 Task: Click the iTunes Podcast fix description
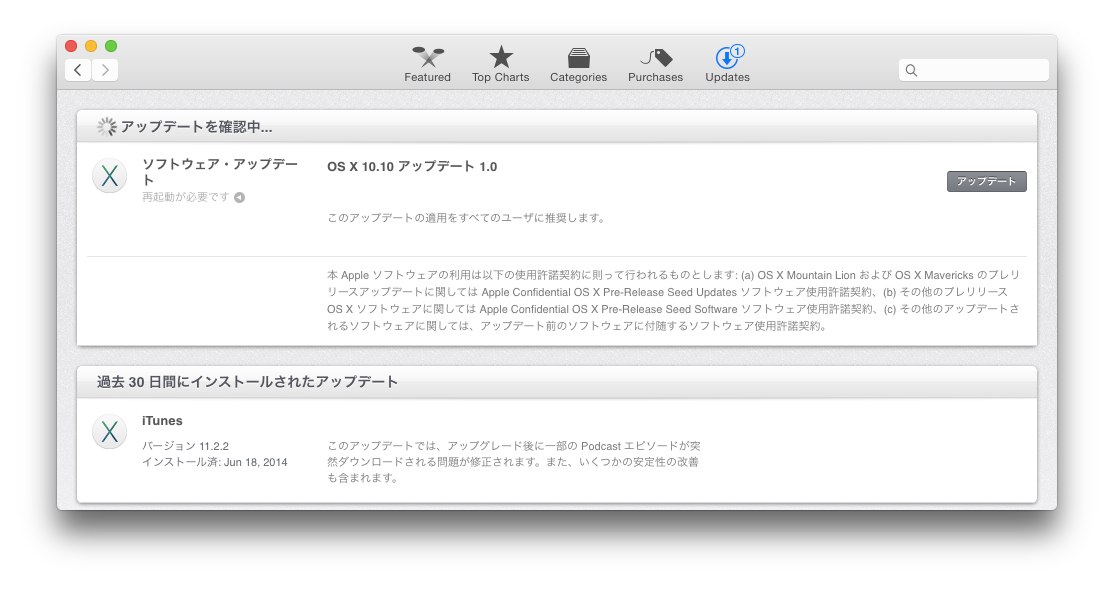click(x=514, y=462)
